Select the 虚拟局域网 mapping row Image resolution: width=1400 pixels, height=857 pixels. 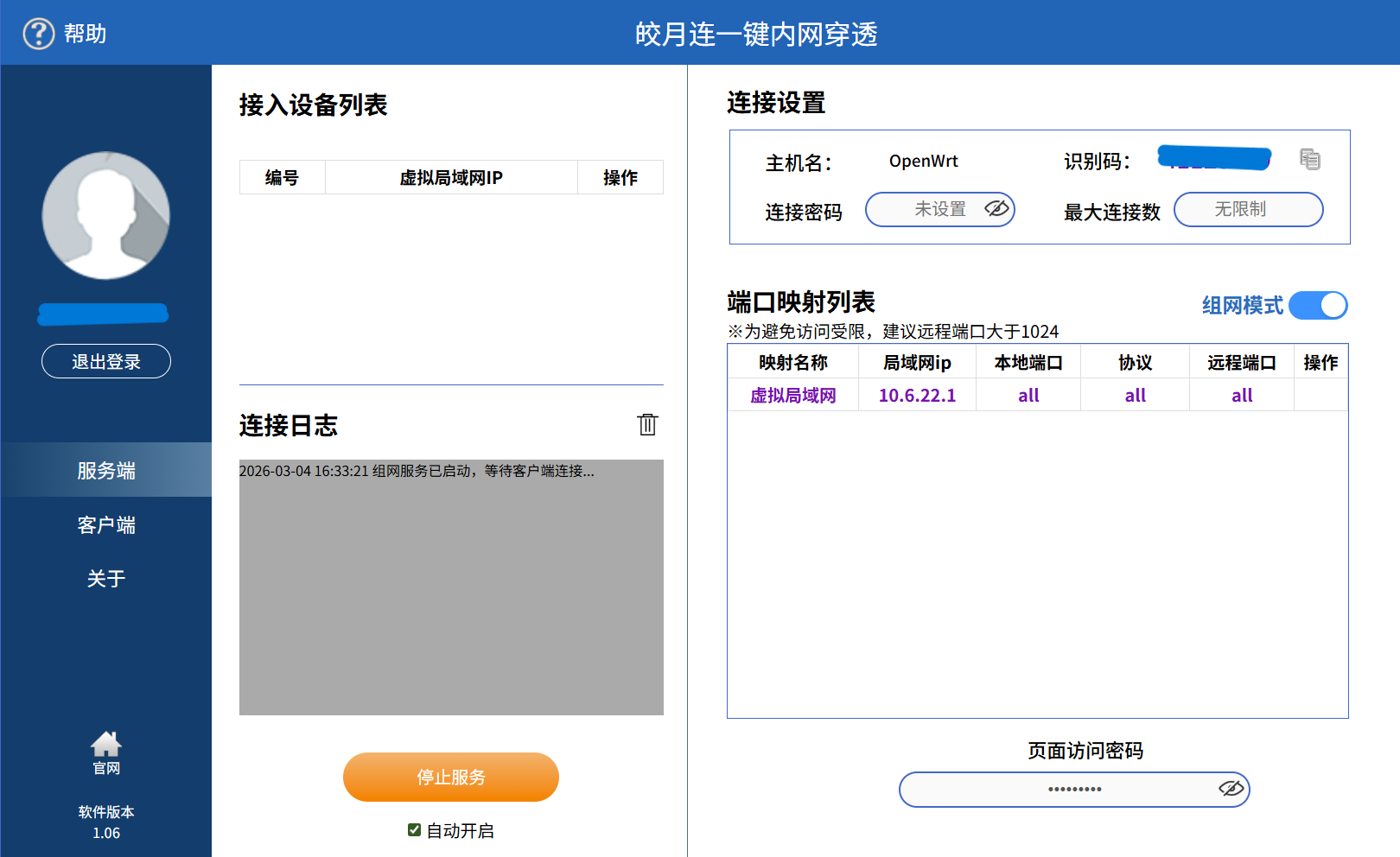click(792, 396)
